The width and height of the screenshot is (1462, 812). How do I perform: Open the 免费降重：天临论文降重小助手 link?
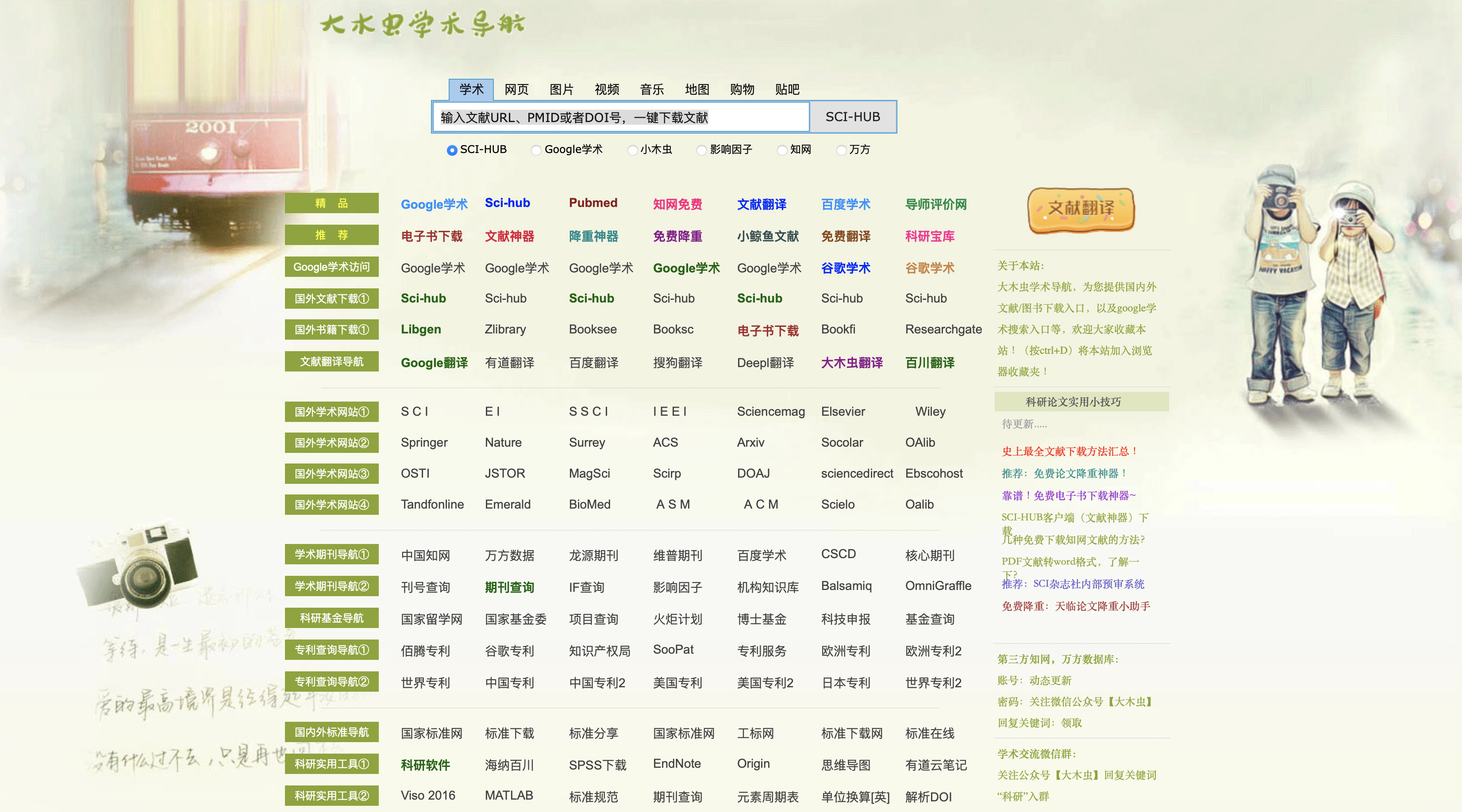pyautogui.click(x=1076, y=607)
